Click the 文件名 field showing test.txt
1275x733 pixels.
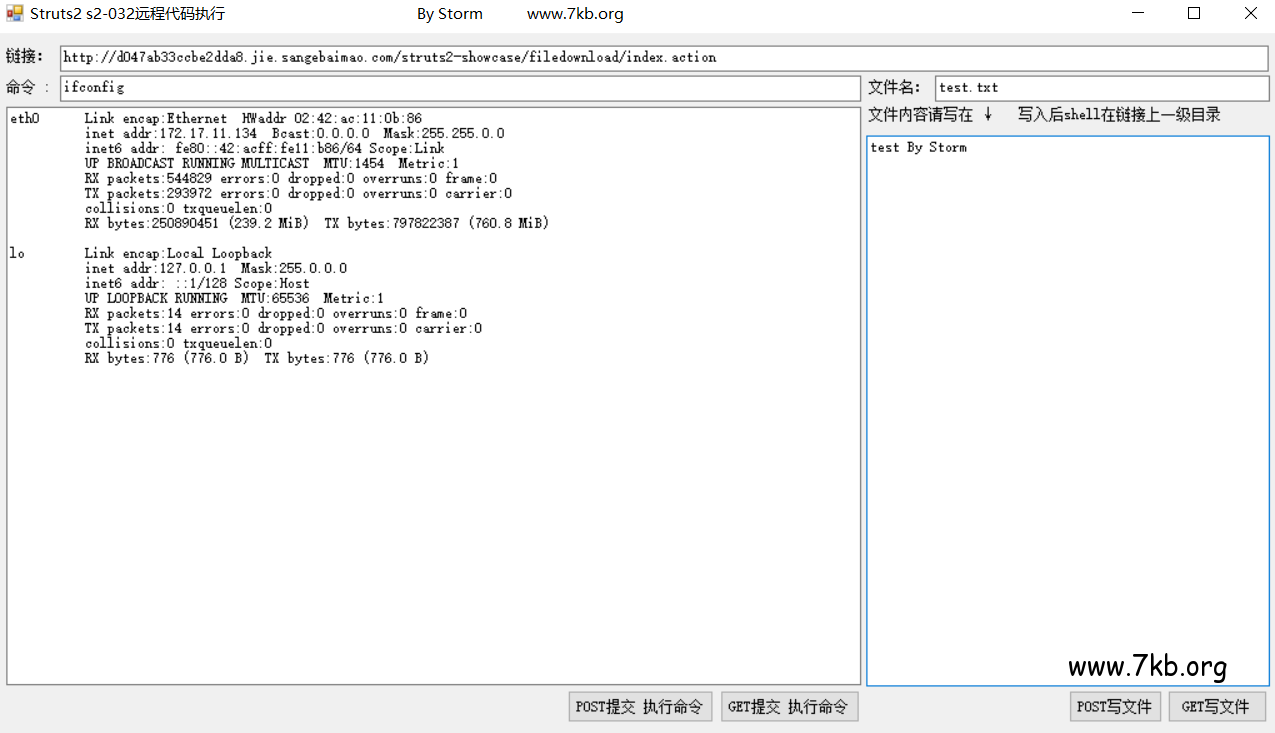point(1100,88)
